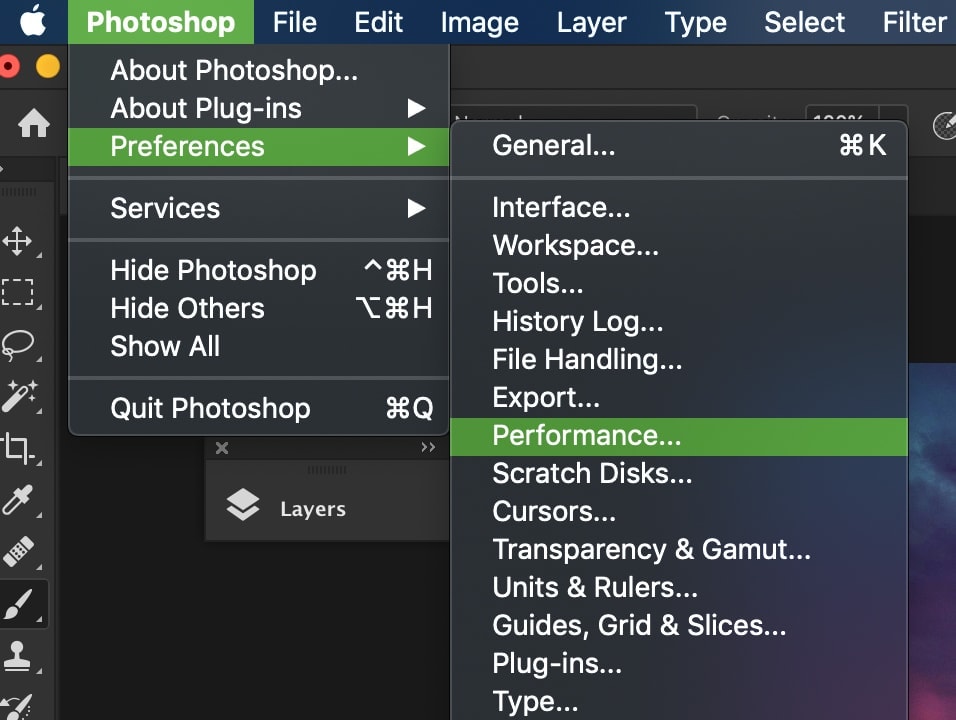Choose Quit Photoshop

click(x=259, y=408)
